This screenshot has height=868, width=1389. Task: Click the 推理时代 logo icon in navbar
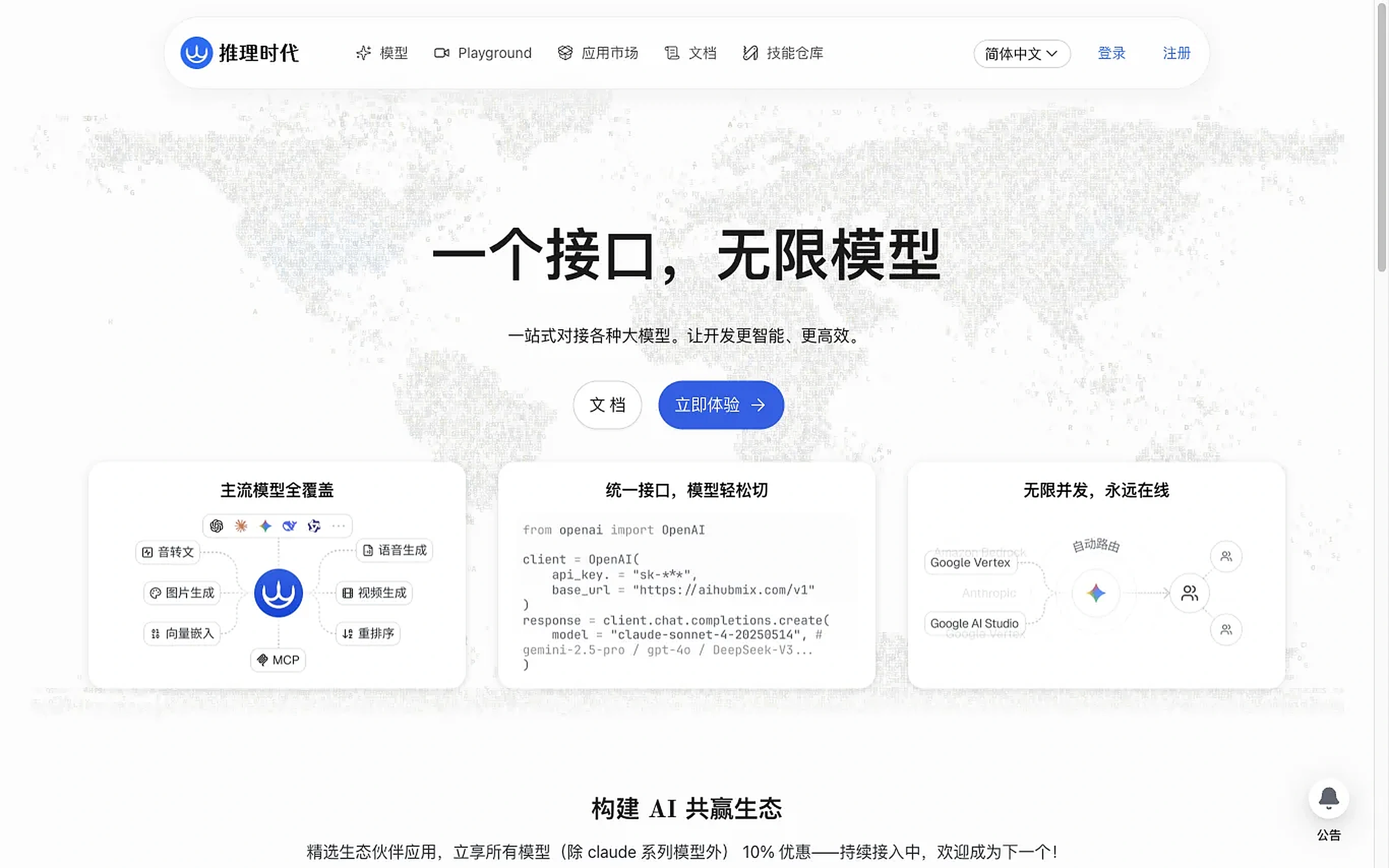point(196,53)
